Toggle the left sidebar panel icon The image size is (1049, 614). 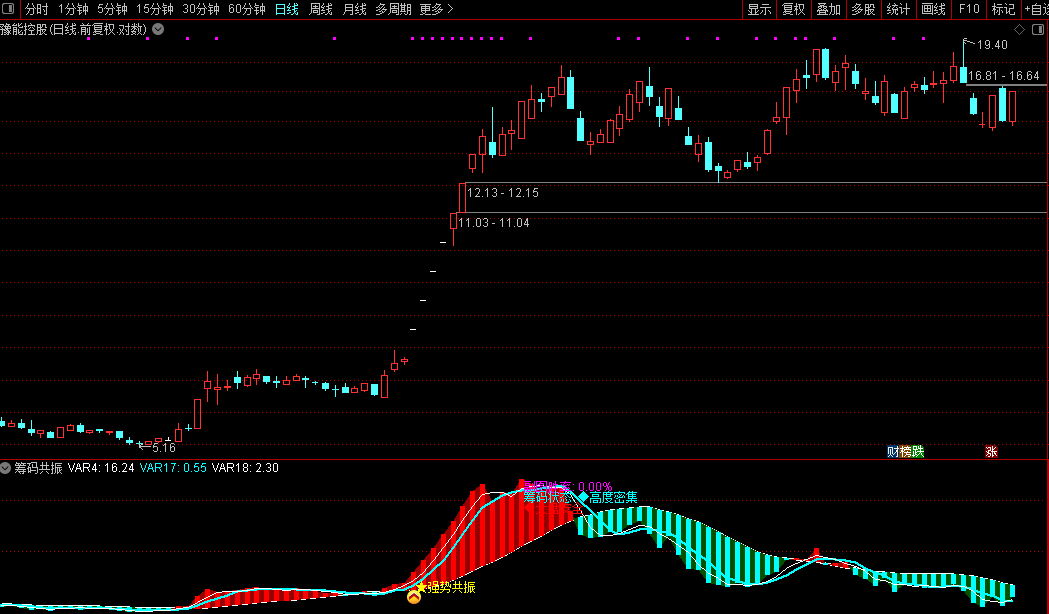click(8, 9)
